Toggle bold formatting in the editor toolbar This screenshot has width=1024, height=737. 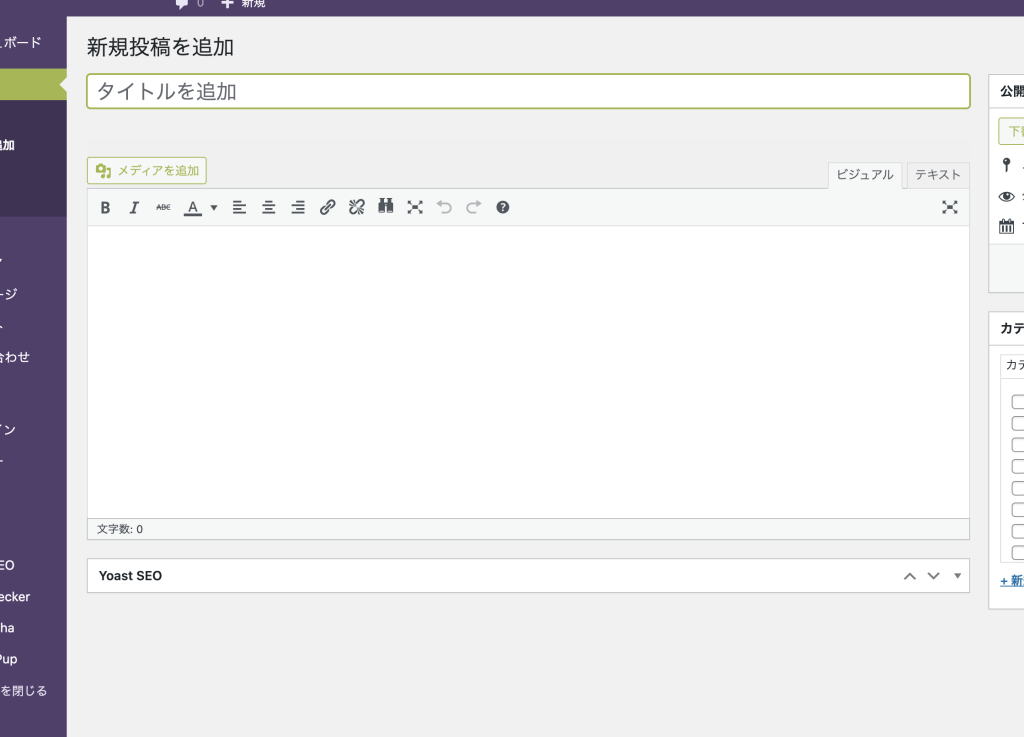pyautogui.click(x=105, y=208)
